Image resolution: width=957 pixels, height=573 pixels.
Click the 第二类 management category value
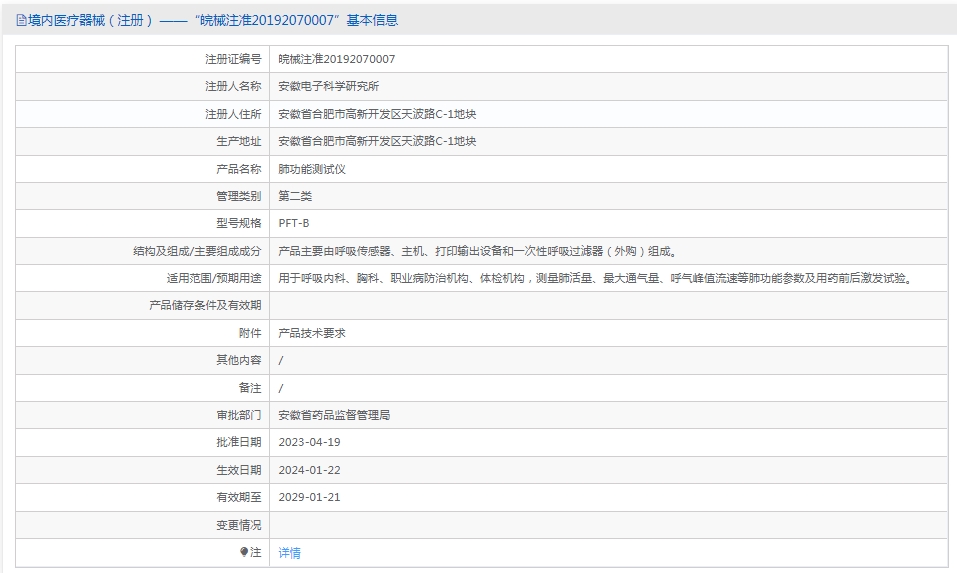click(x=295, y=196)
